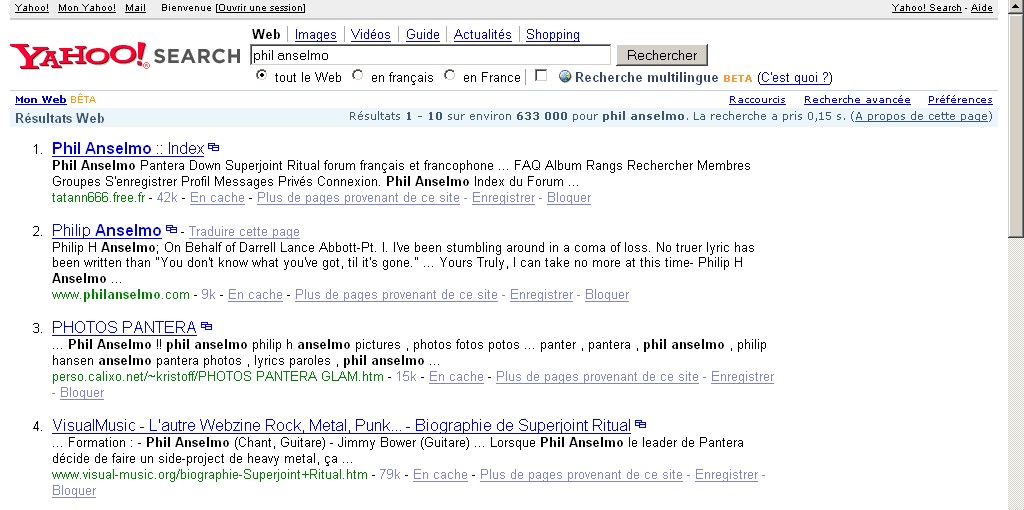The width and height of the screenshot is (1024, 510).
Task: Select the 'en français' radio button
Action: [x=357, y=75]
